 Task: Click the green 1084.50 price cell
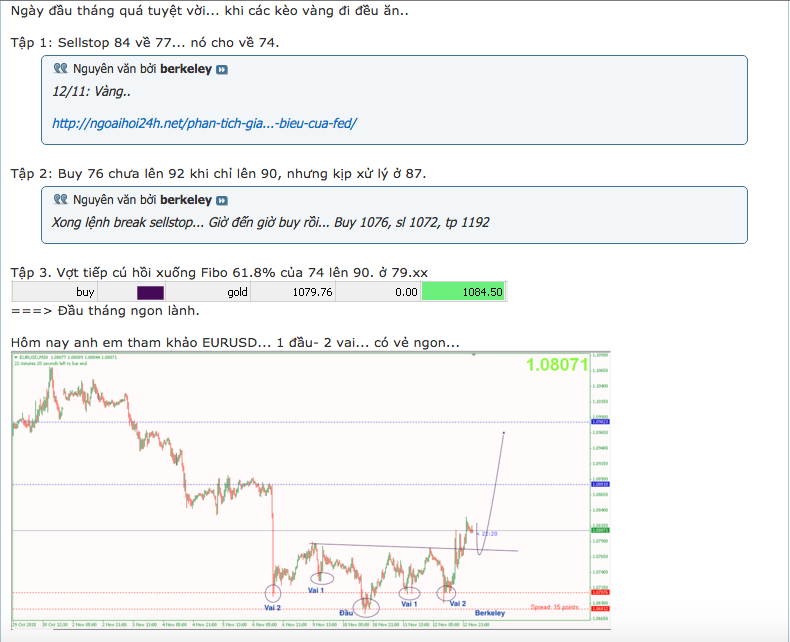tap(463, 292)
